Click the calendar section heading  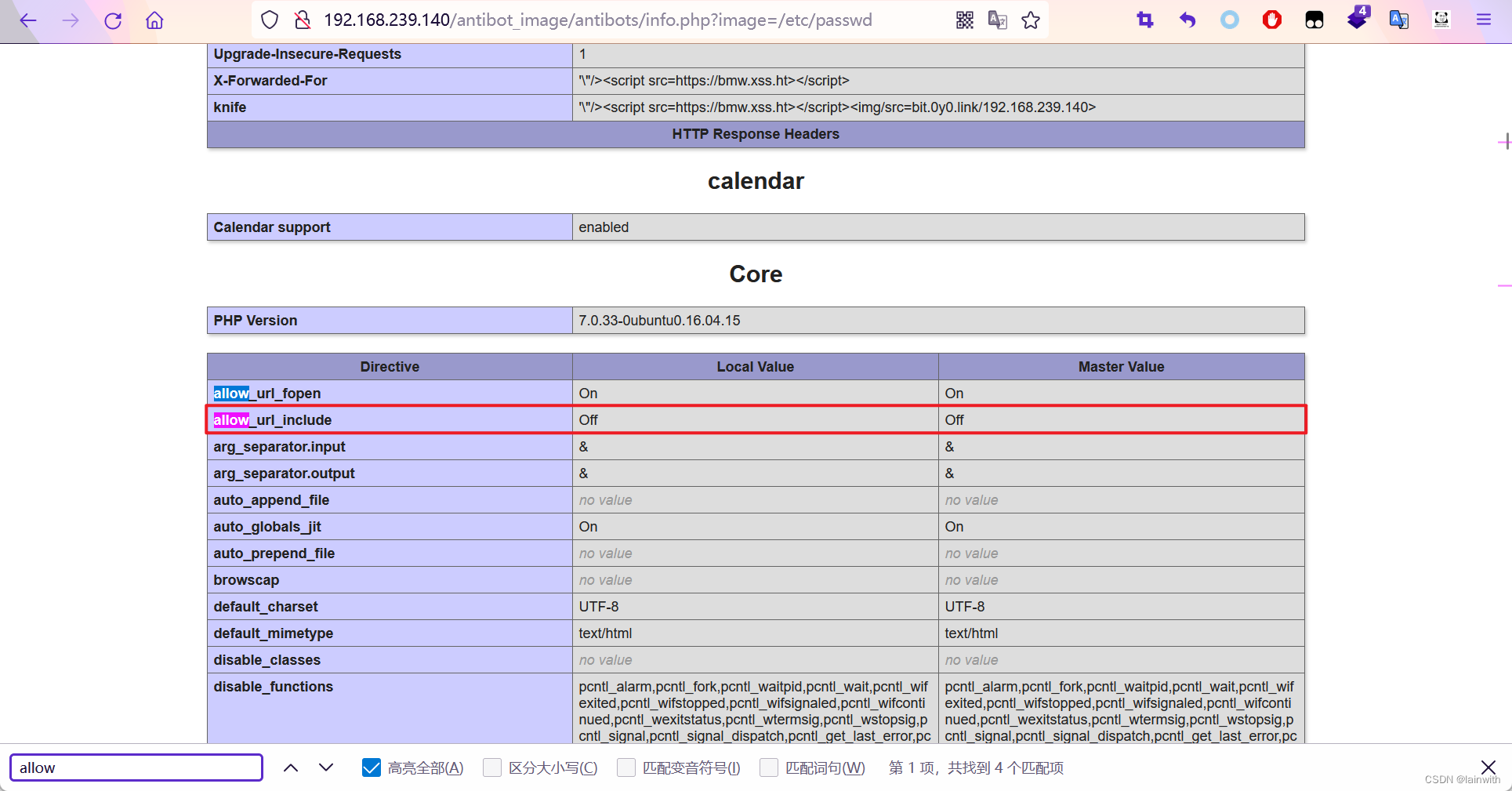click(x=756, y=181)
